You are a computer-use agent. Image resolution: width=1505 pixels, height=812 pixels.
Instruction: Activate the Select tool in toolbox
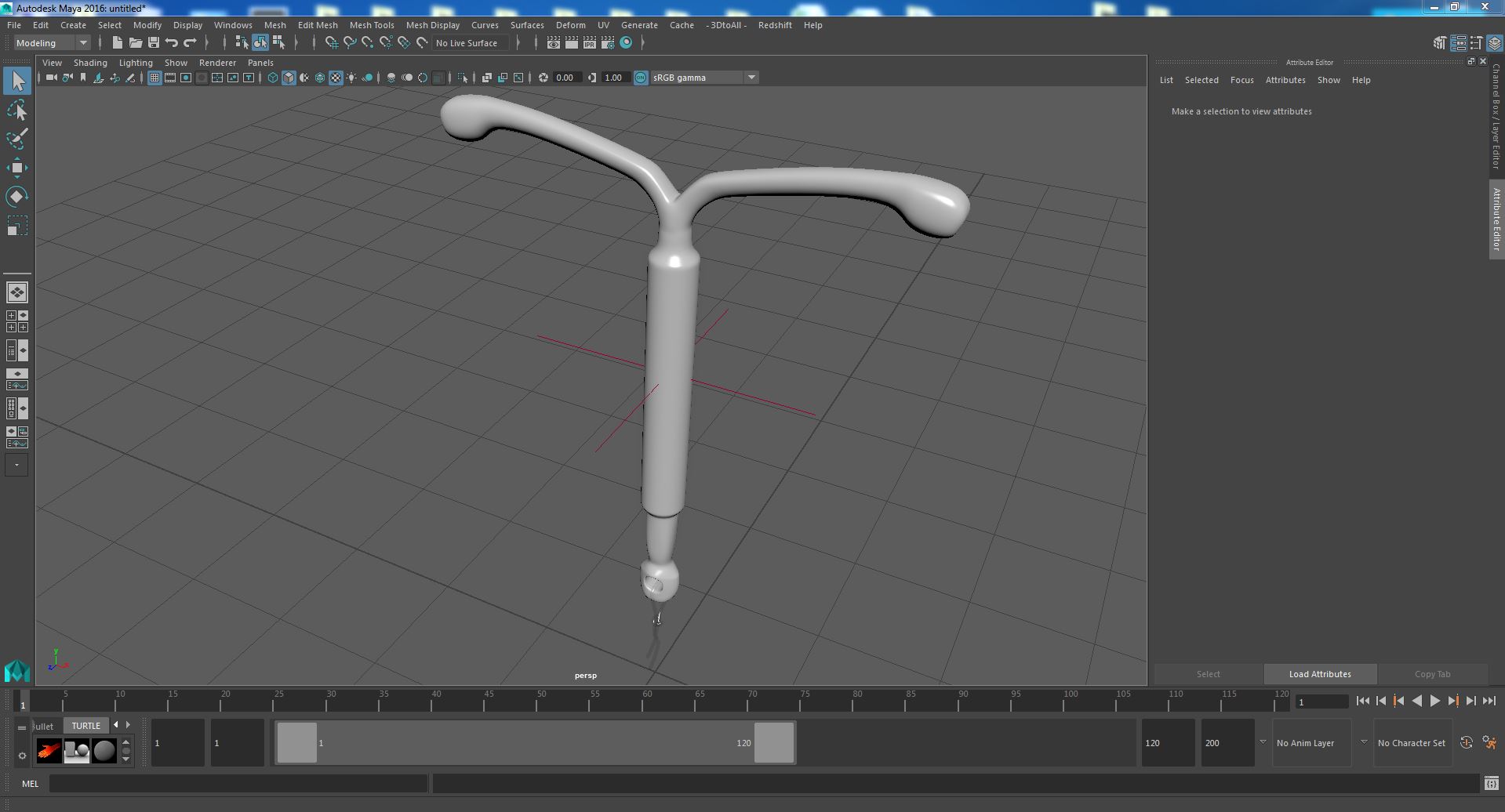pos(17,81)
